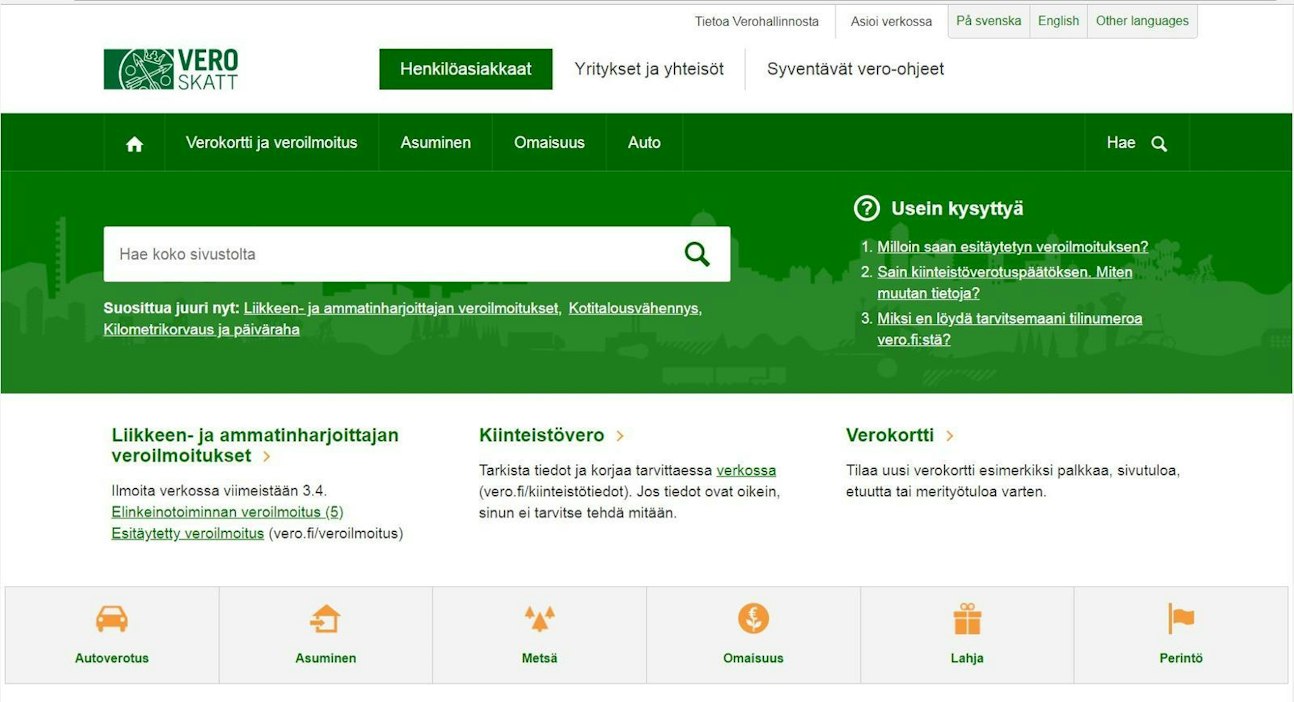The height and width of the screenshot is (702, 1294).
Task: Open the Lahja gift box icon
Action: click(967, 619)
